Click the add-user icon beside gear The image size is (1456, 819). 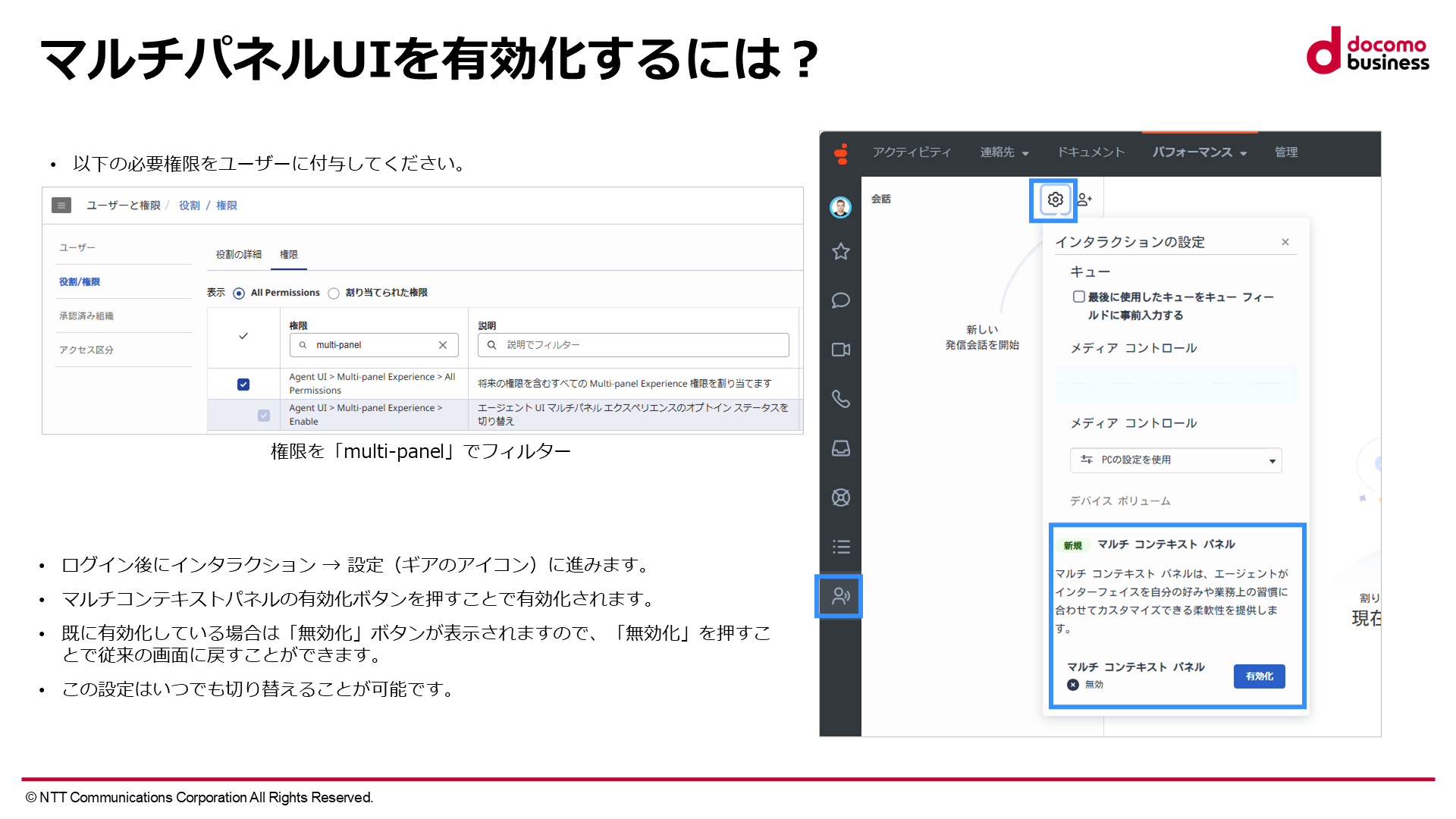point(1084,199)
